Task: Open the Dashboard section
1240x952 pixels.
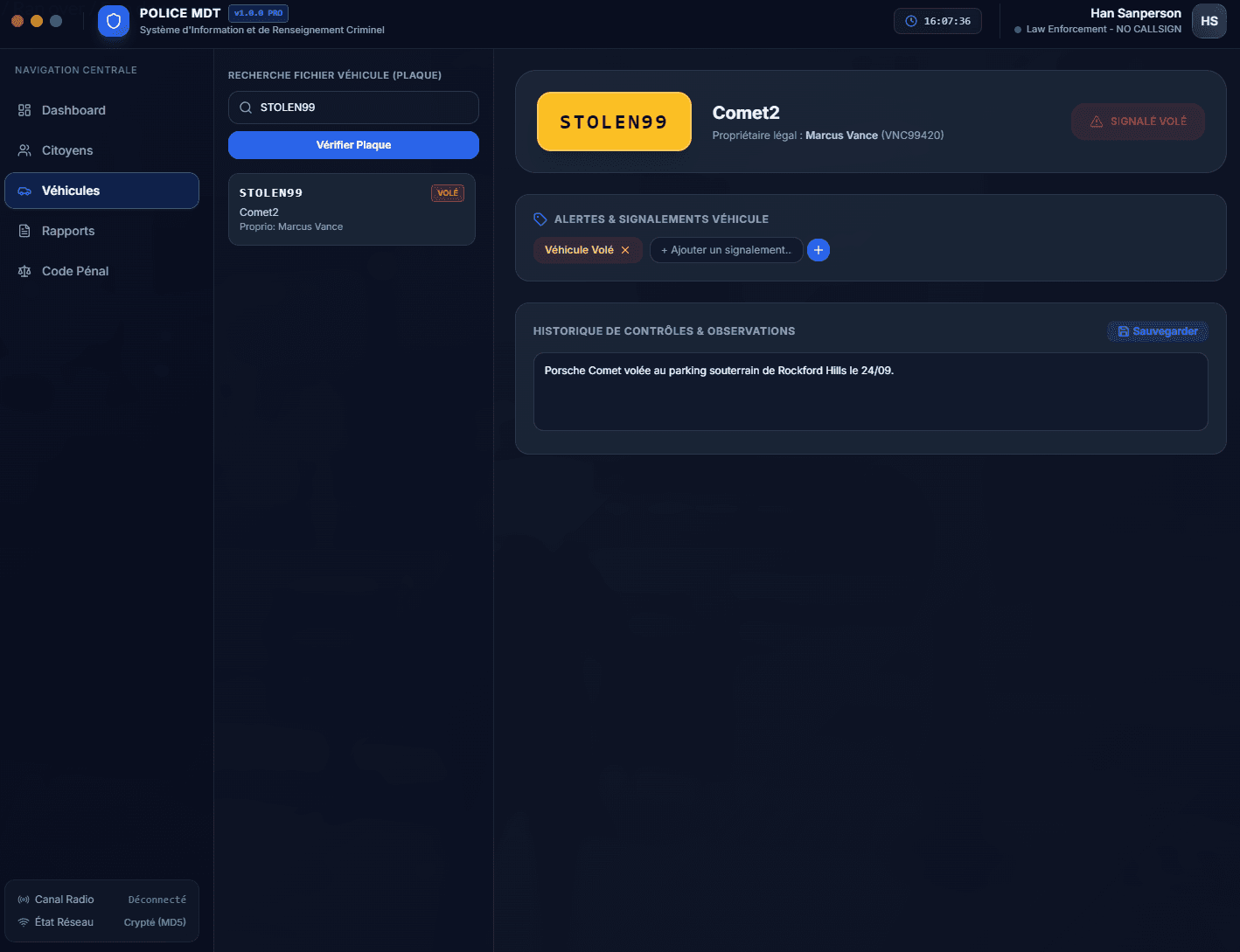Action: pos(101,110)
